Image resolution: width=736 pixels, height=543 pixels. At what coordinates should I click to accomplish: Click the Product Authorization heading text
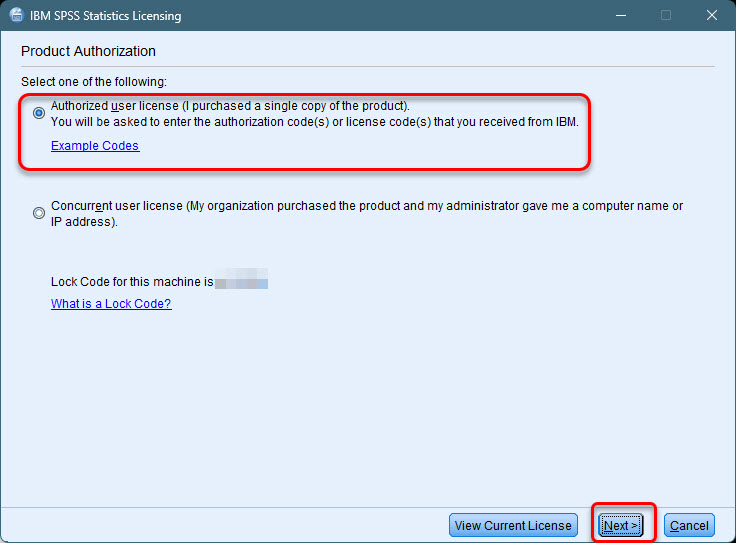pyautogui.click(x=88, y=51)
